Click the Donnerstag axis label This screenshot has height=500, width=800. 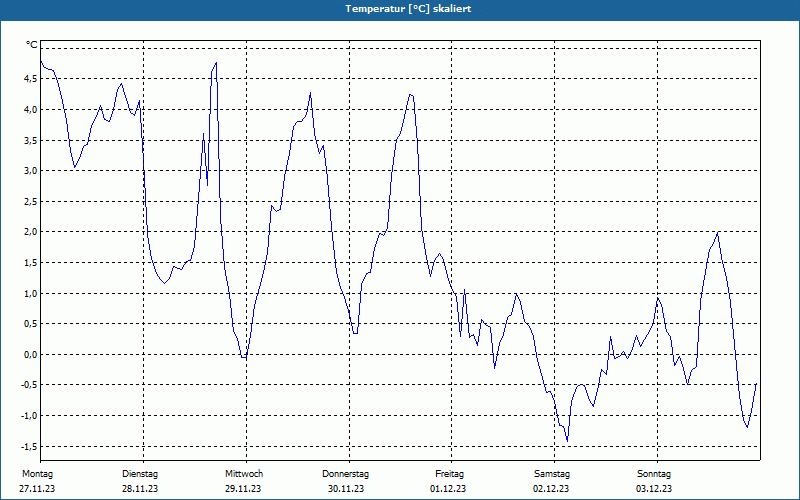tap(345, 474)
